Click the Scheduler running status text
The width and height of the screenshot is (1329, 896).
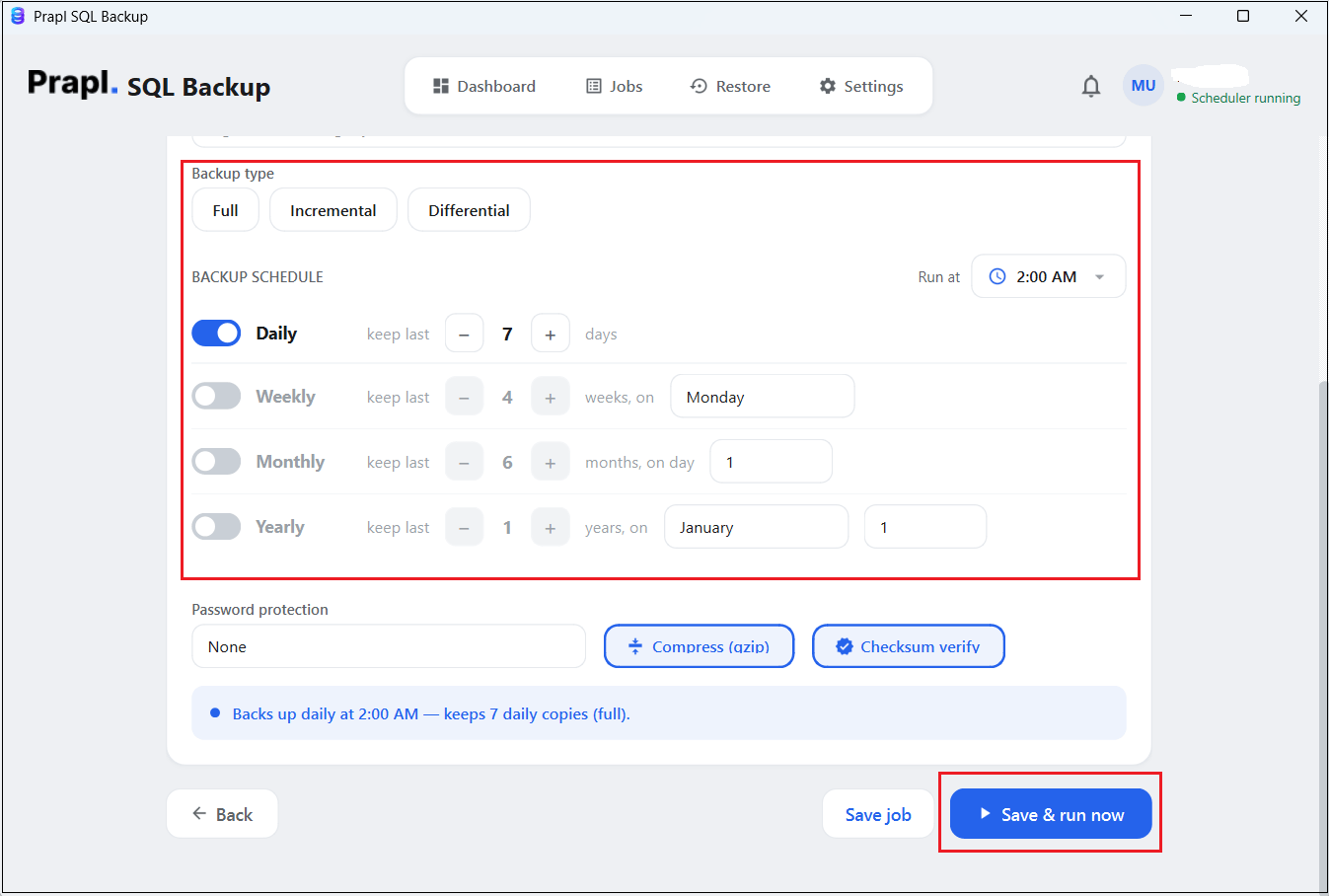point(1245,98)
